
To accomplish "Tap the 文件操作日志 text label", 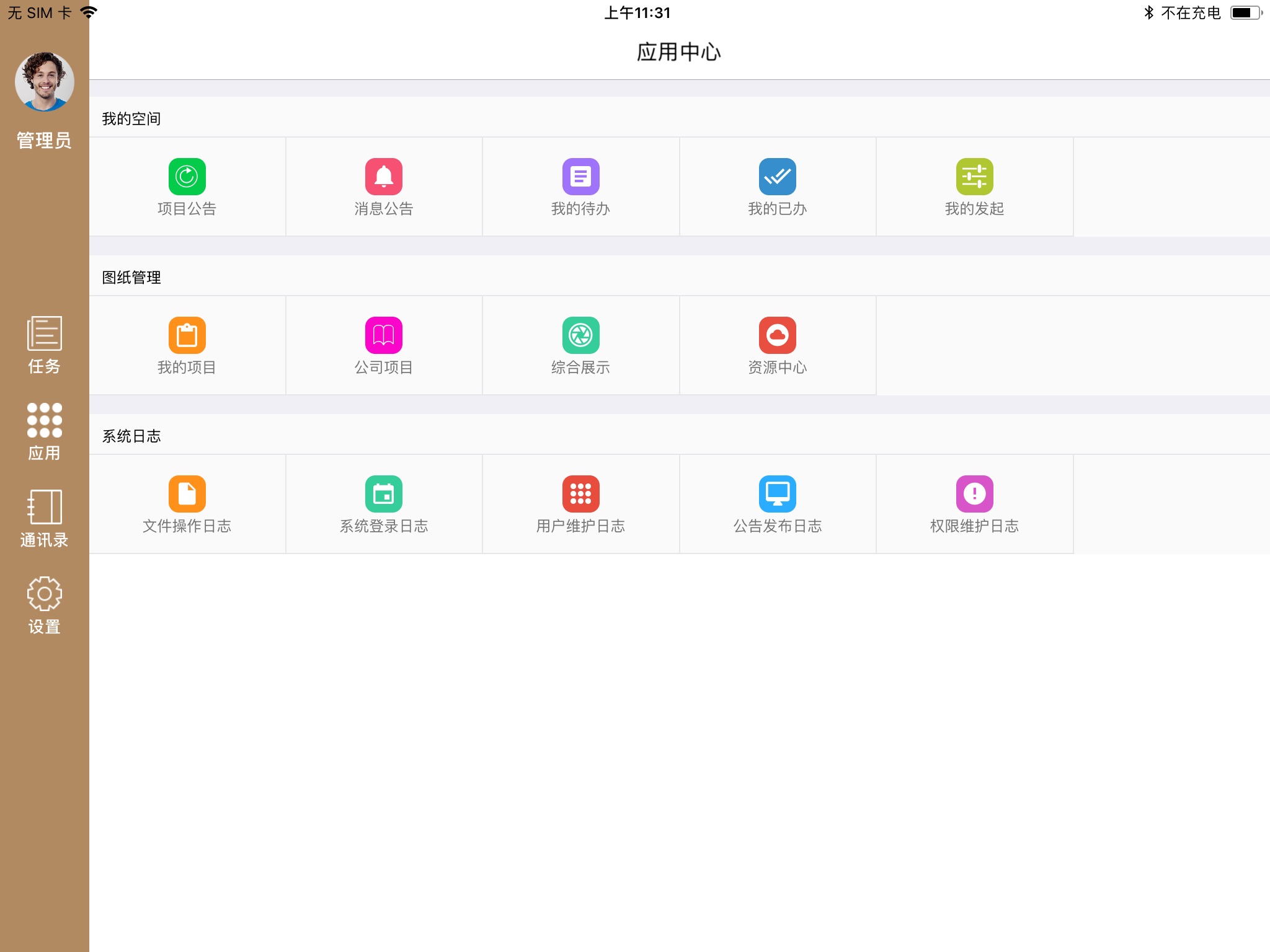I will (187, 526).
